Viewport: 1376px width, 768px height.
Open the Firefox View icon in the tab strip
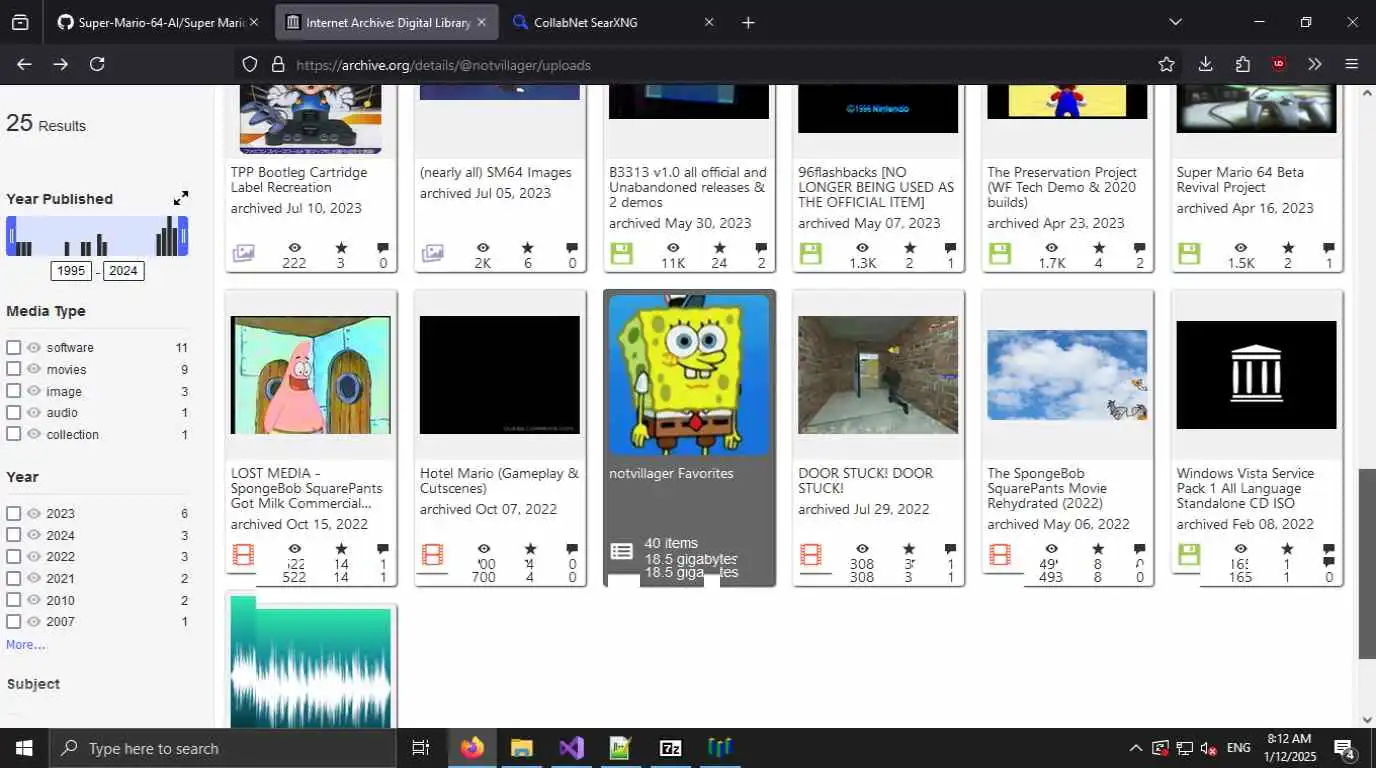click(x=20, y=22)
